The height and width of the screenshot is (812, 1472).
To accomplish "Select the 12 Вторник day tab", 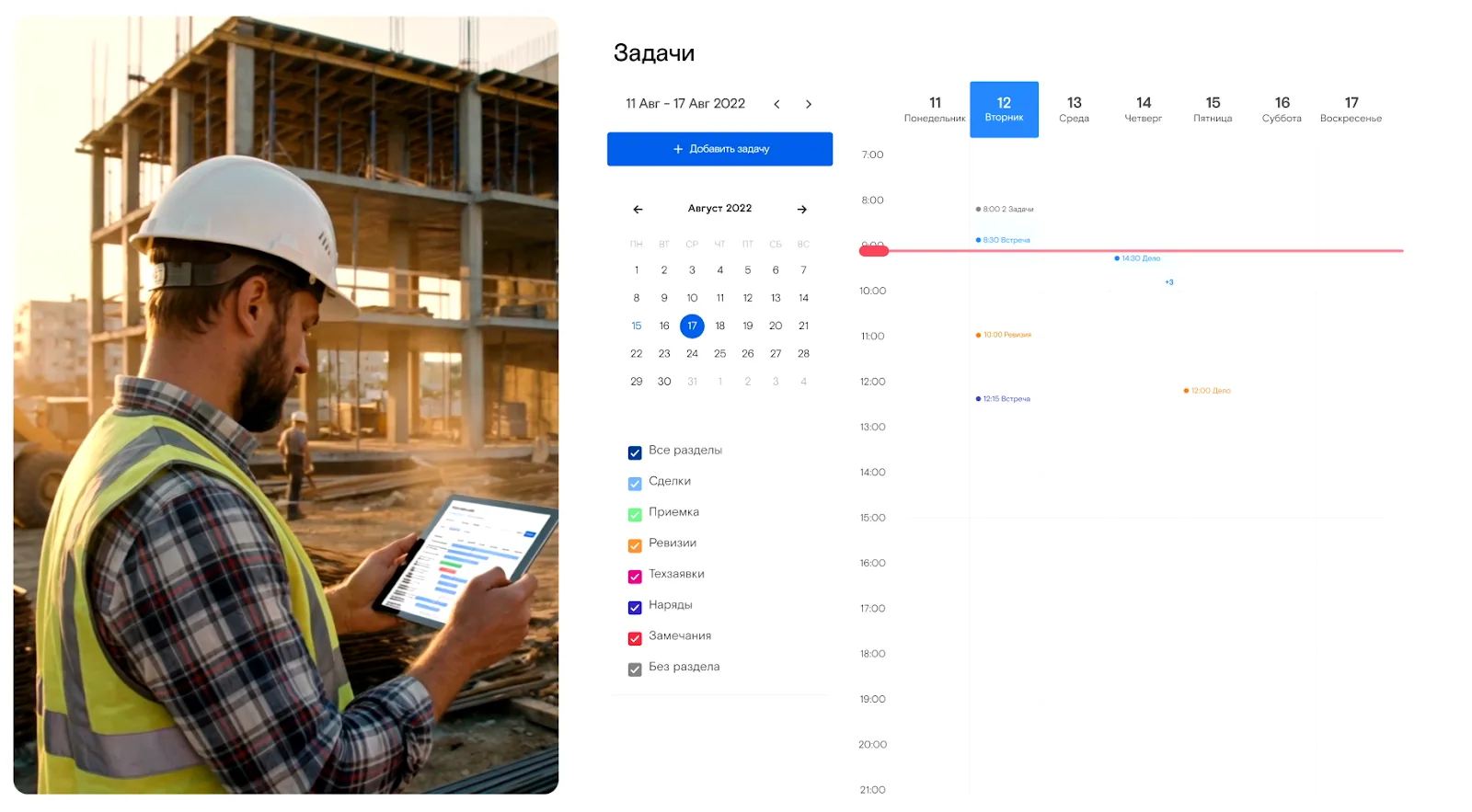I will coord(1004,109).
